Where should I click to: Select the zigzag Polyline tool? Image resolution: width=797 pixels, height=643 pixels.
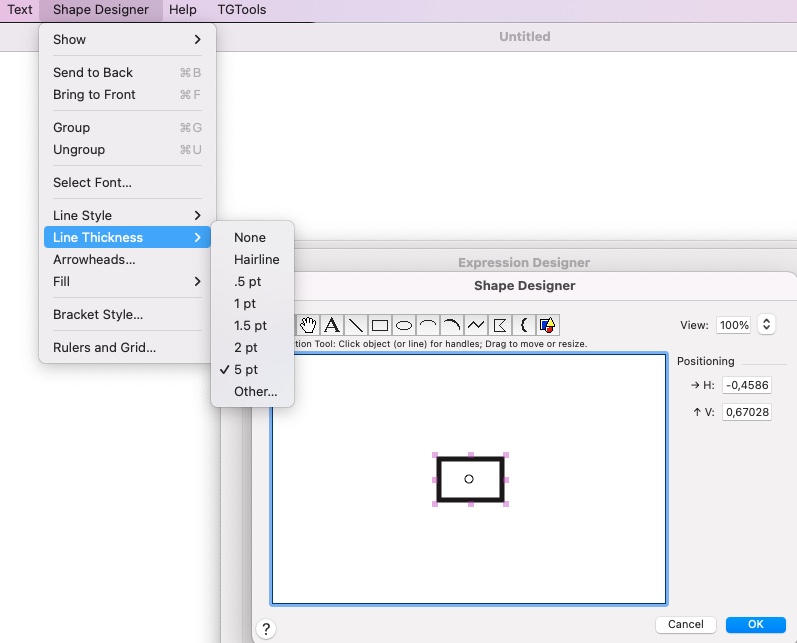(x=476, y=325)
